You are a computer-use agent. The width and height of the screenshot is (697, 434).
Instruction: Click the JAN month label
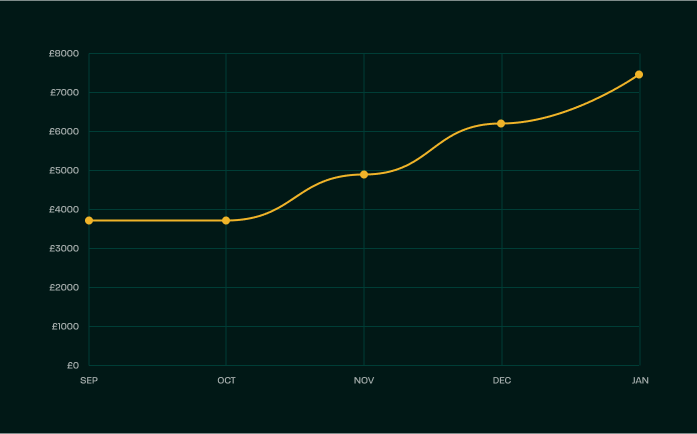pos(640,381)
